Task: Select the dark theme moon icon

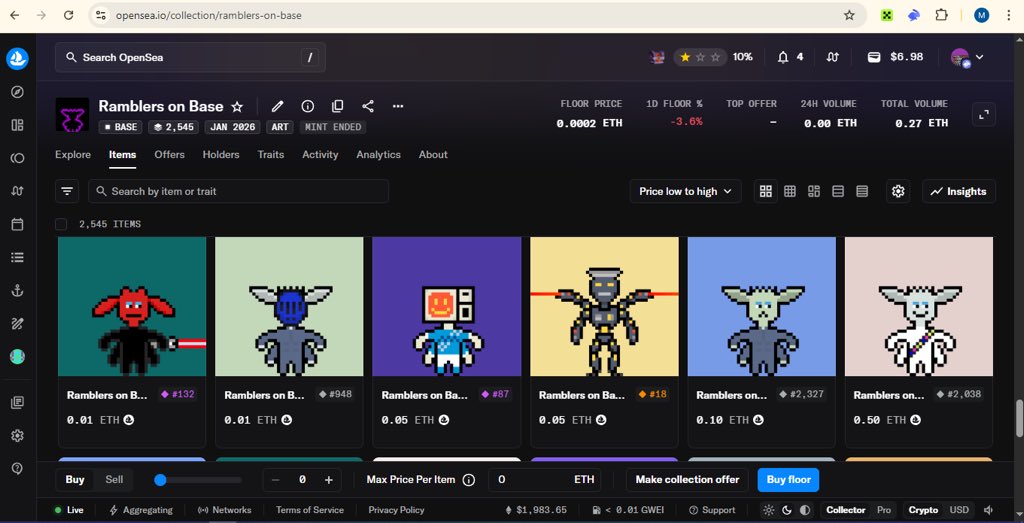Action: 787,510
